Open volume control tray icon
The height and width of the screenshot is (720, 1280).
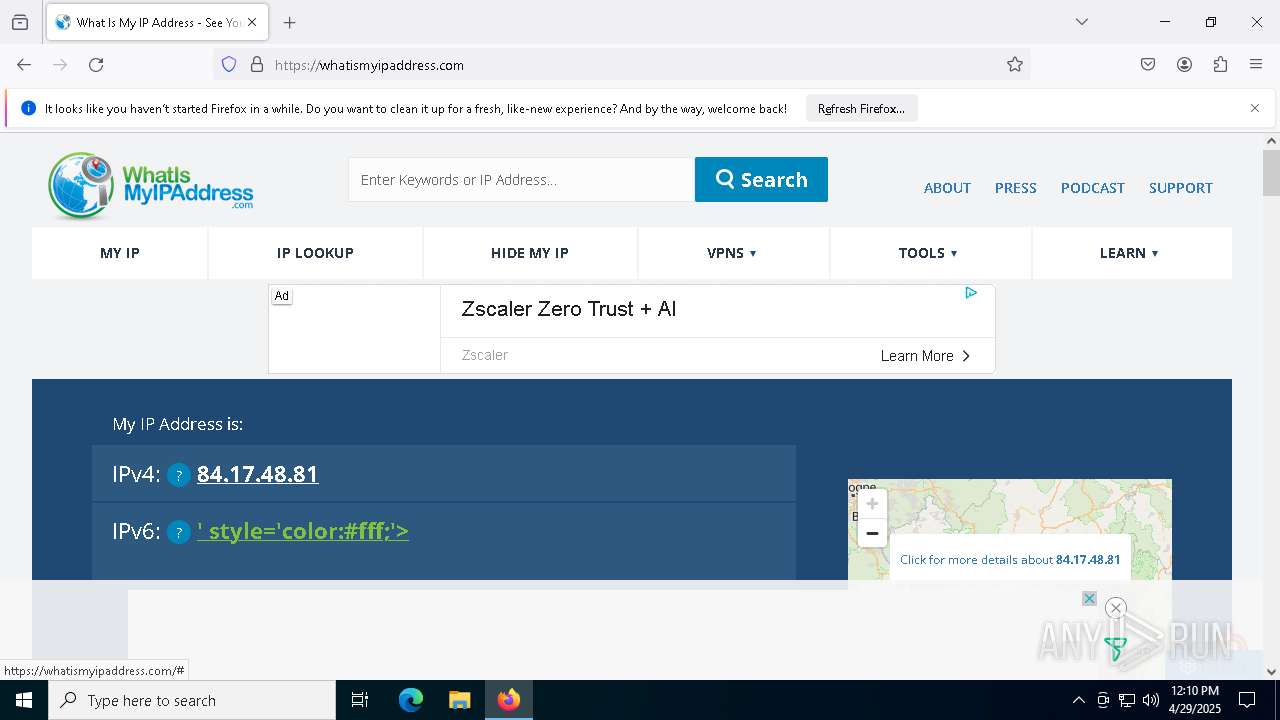[1151, 700]
